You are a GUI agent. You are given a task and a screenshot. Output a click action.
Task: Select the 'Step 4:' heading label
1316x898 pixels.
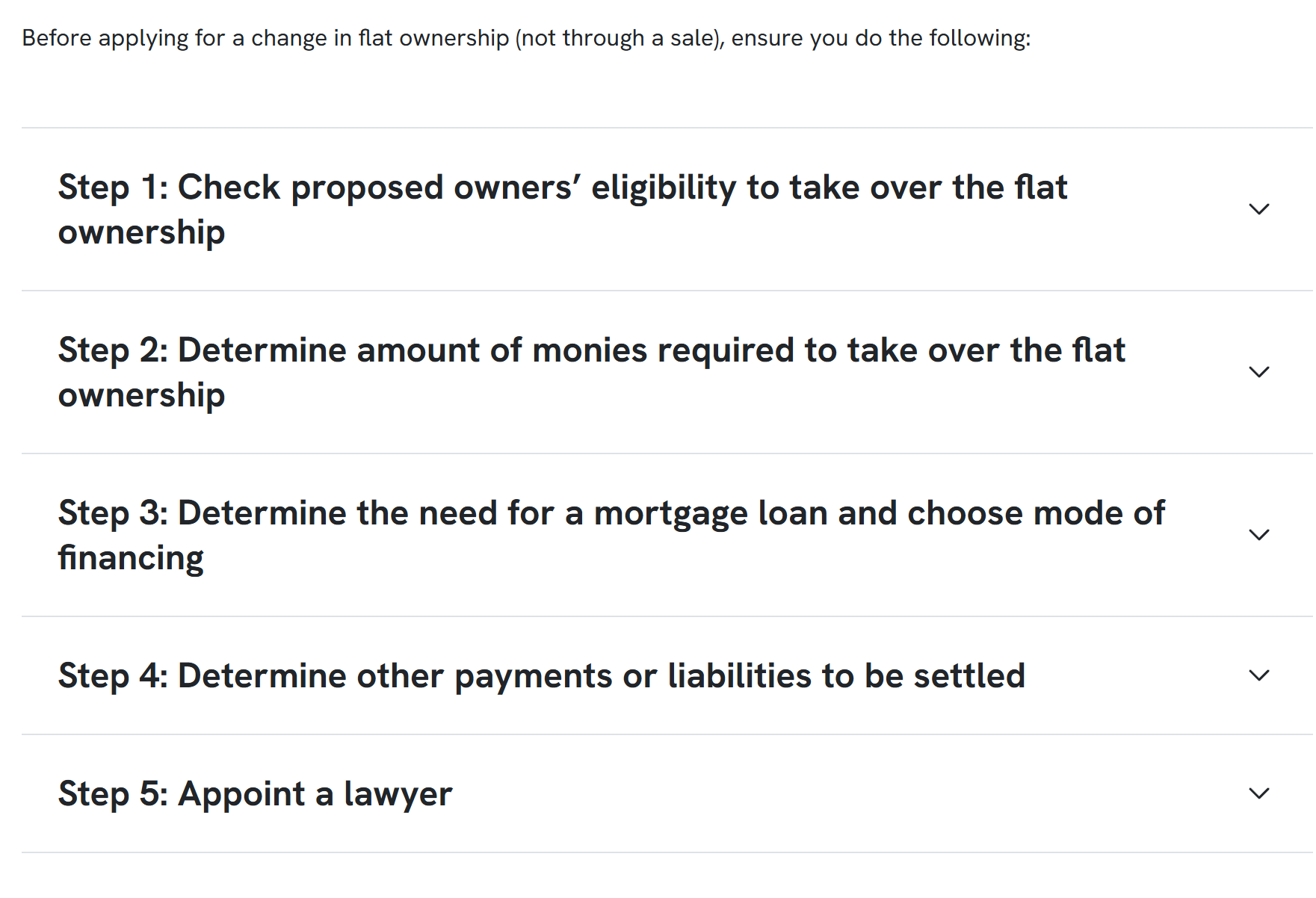pyautogui.click(x=114, y=676)
